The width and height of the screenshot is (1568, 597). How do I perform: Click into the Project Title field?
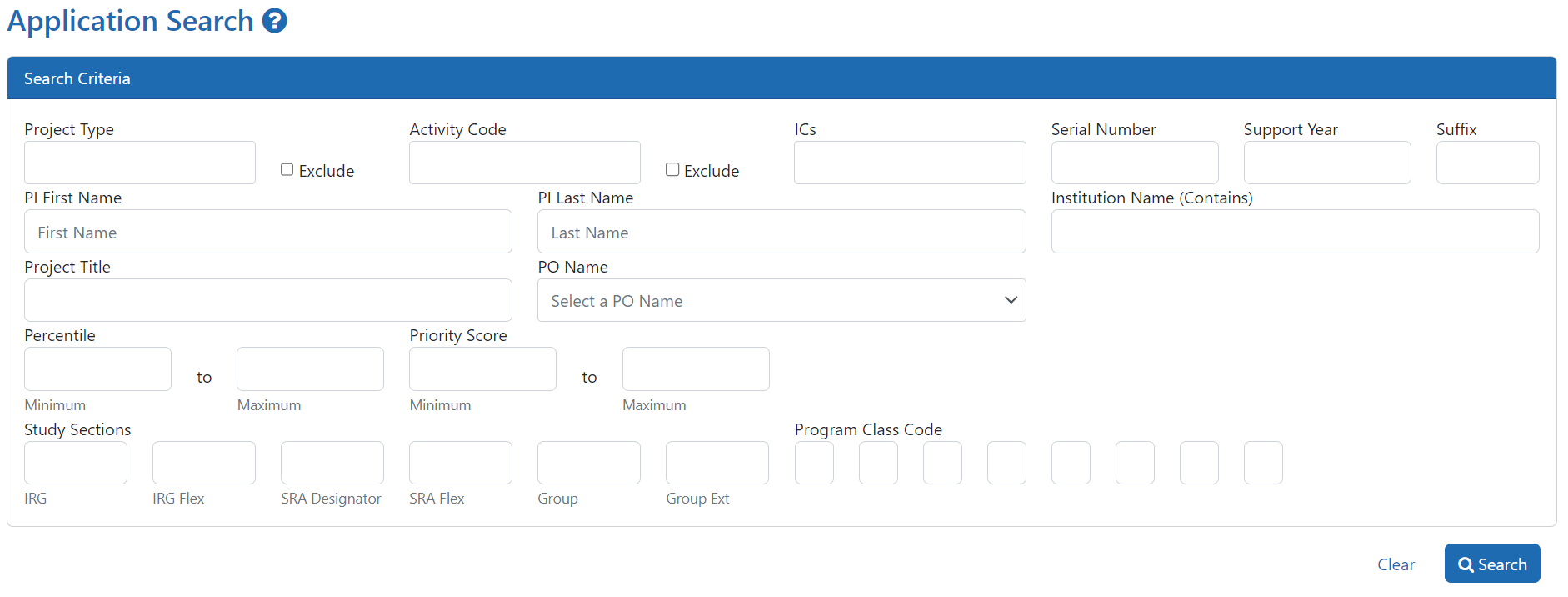point(268,300)
